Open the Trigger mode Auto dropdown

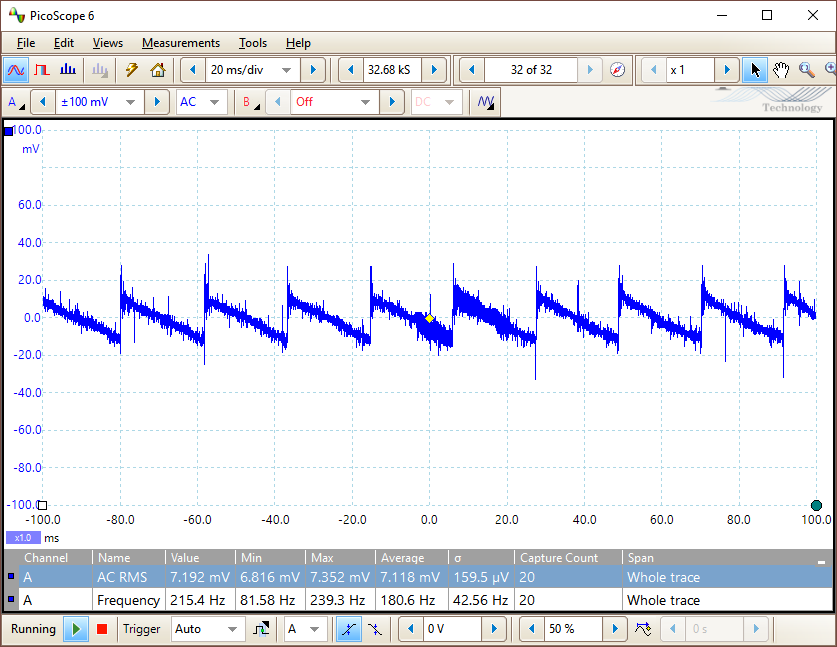click(x=208, y=629)
